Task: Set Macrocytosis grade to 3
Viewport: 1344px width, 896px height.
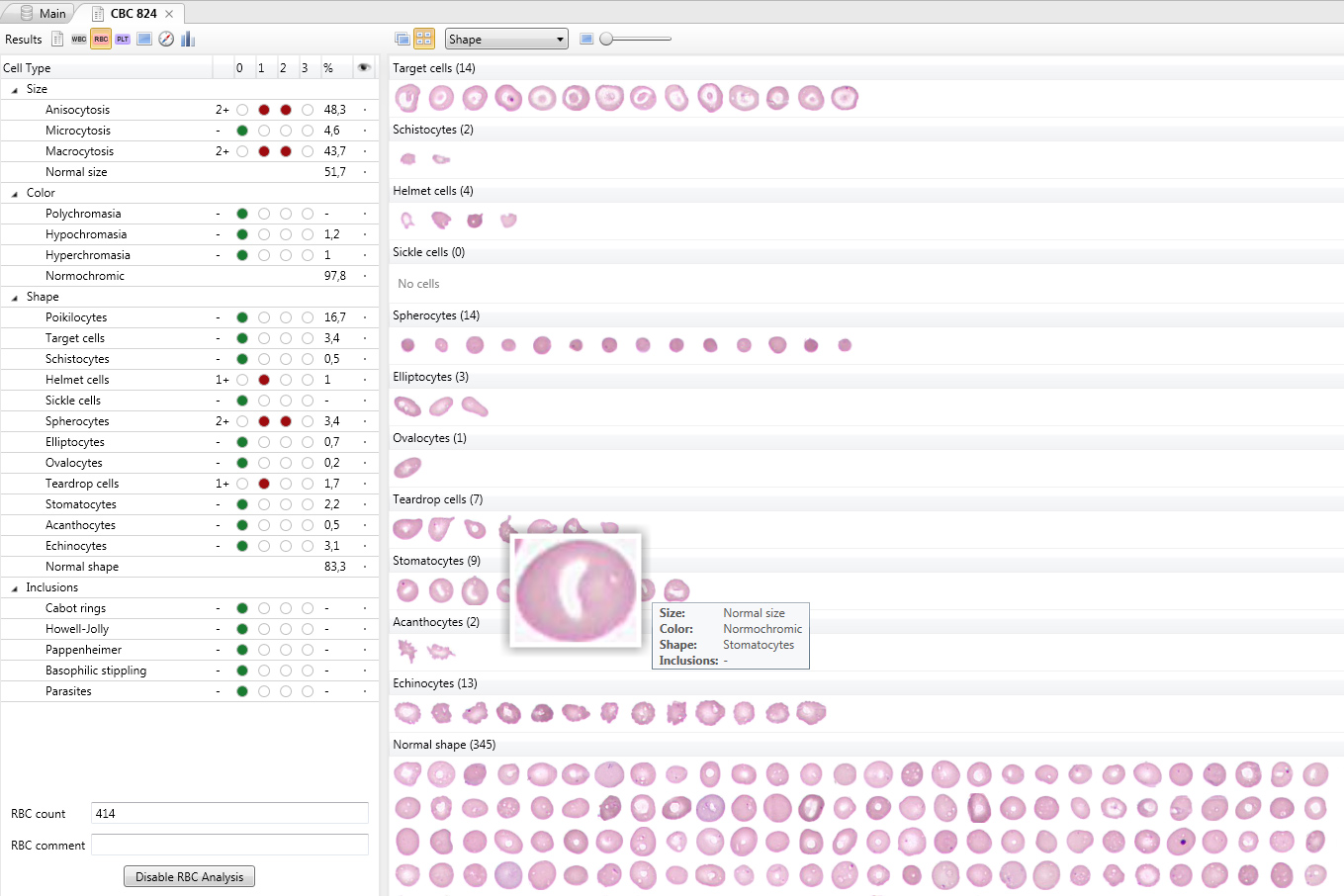Action: (308, 151)
